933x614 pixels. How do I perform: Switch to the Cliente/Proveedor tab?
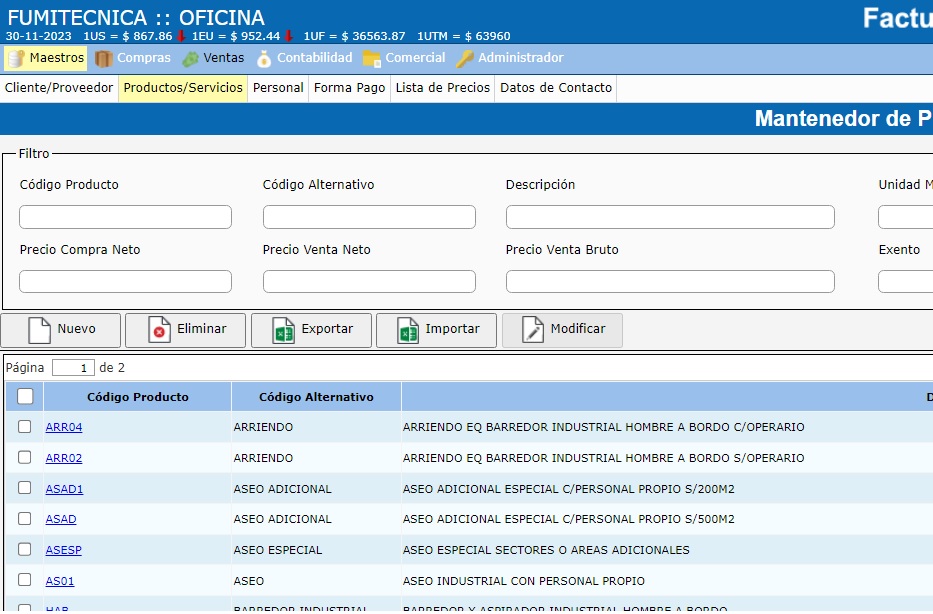coord(59,88)
